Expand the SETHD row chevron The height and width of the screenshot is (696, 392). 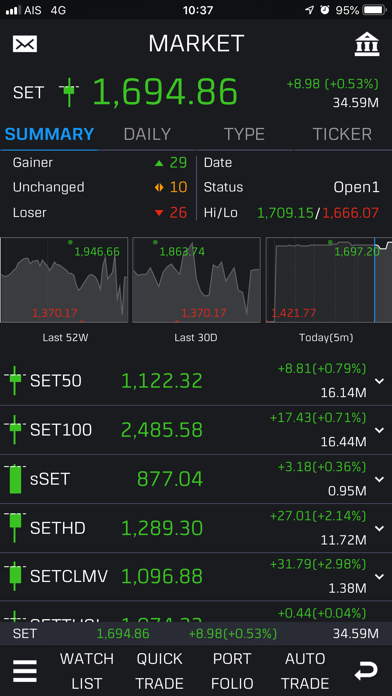[x=379, y=528]
